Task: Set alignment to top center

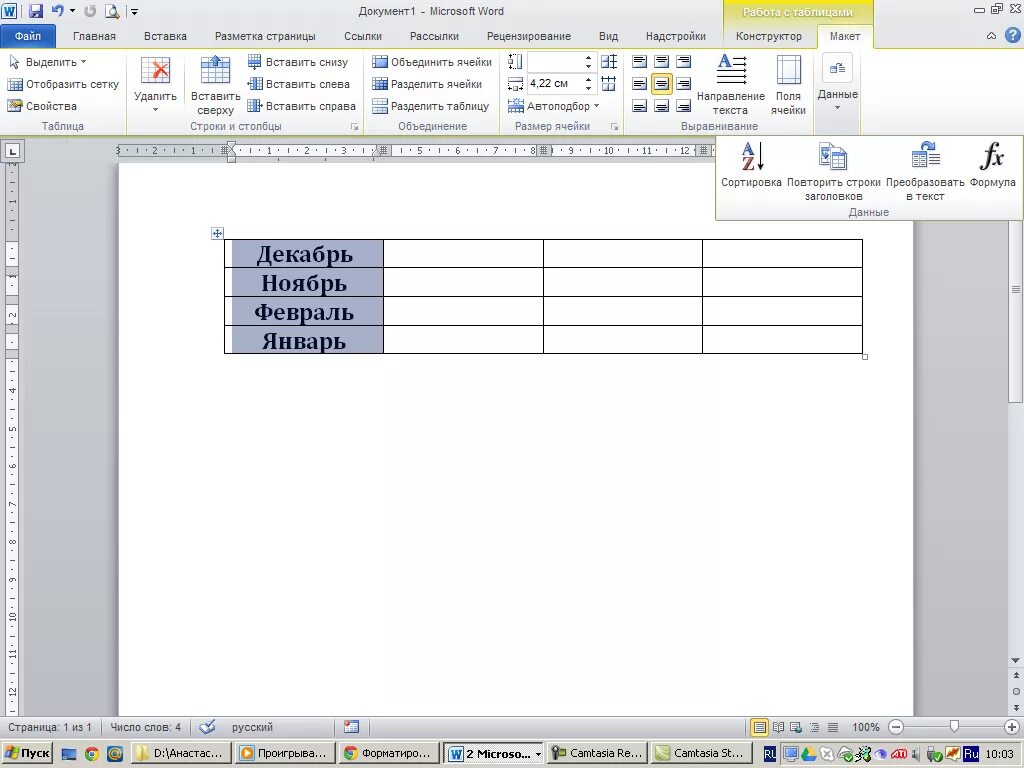Action: 662,62
